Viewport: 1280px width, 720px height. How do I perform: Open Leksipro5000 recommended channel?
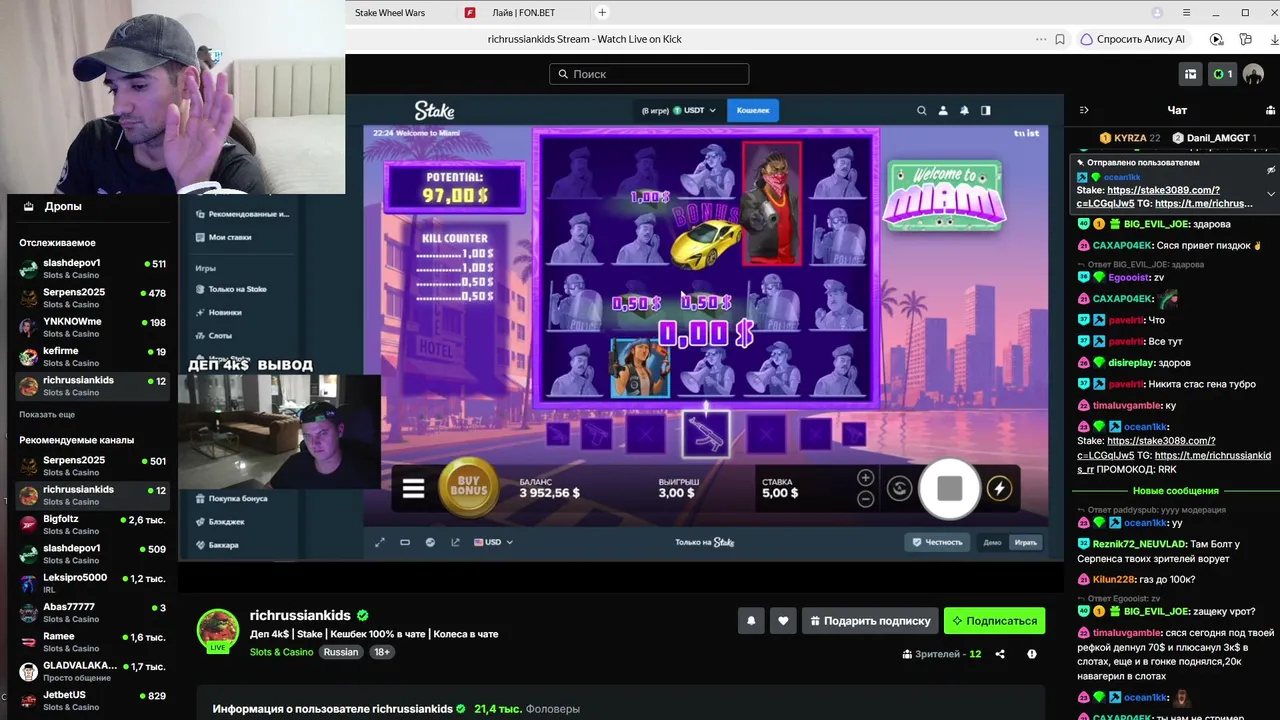tap(92, 583)
